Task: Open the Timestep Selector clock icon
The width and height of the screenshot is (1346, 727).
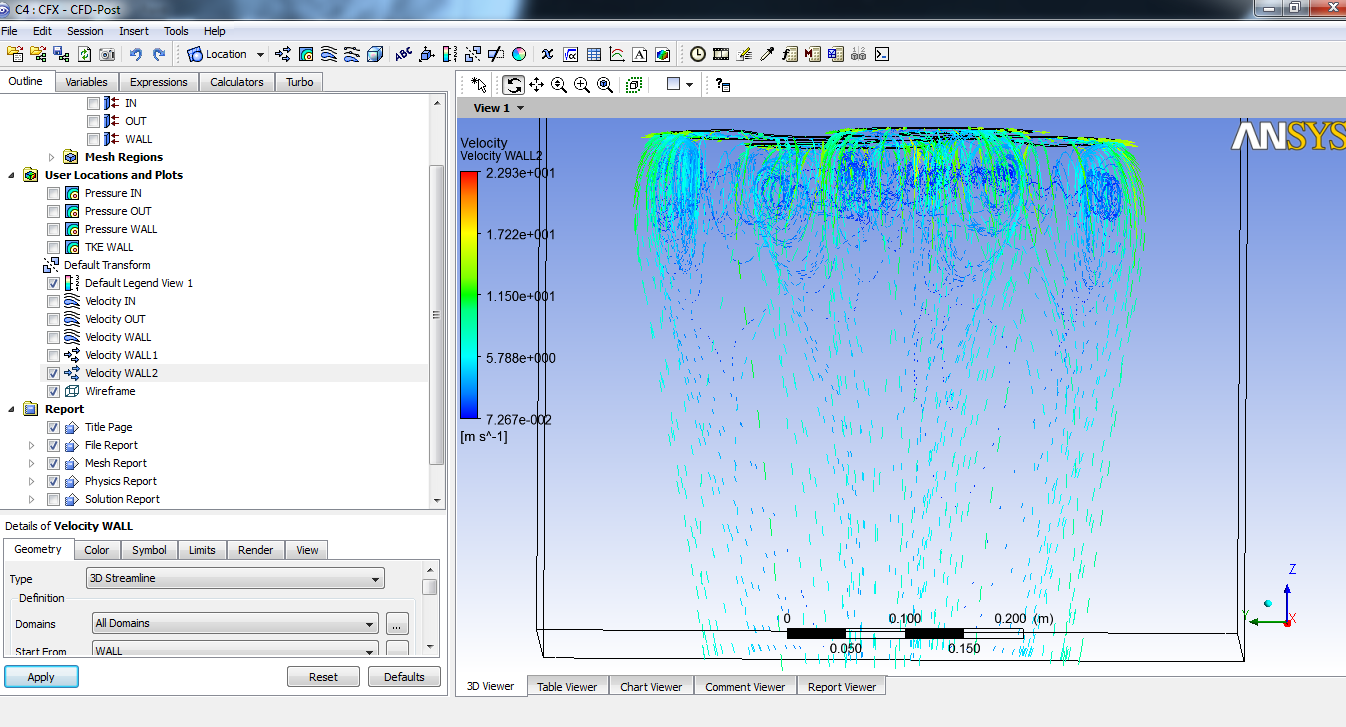Action: [x=697, y=54]
